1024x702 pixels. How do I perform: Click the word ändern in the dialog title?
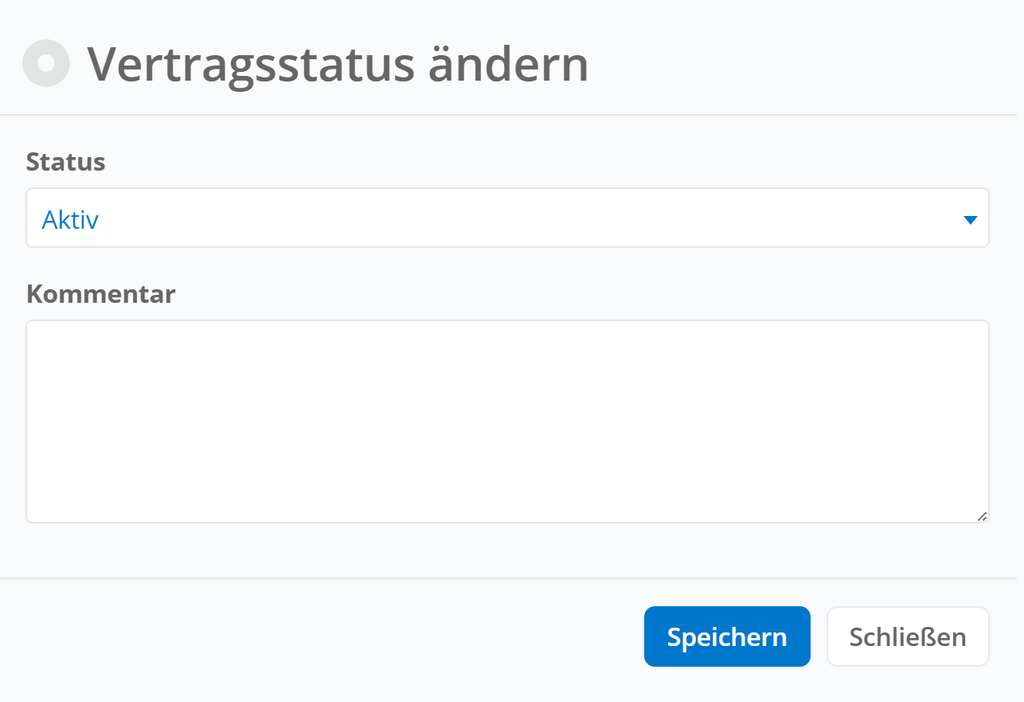(x=508, y=65)
